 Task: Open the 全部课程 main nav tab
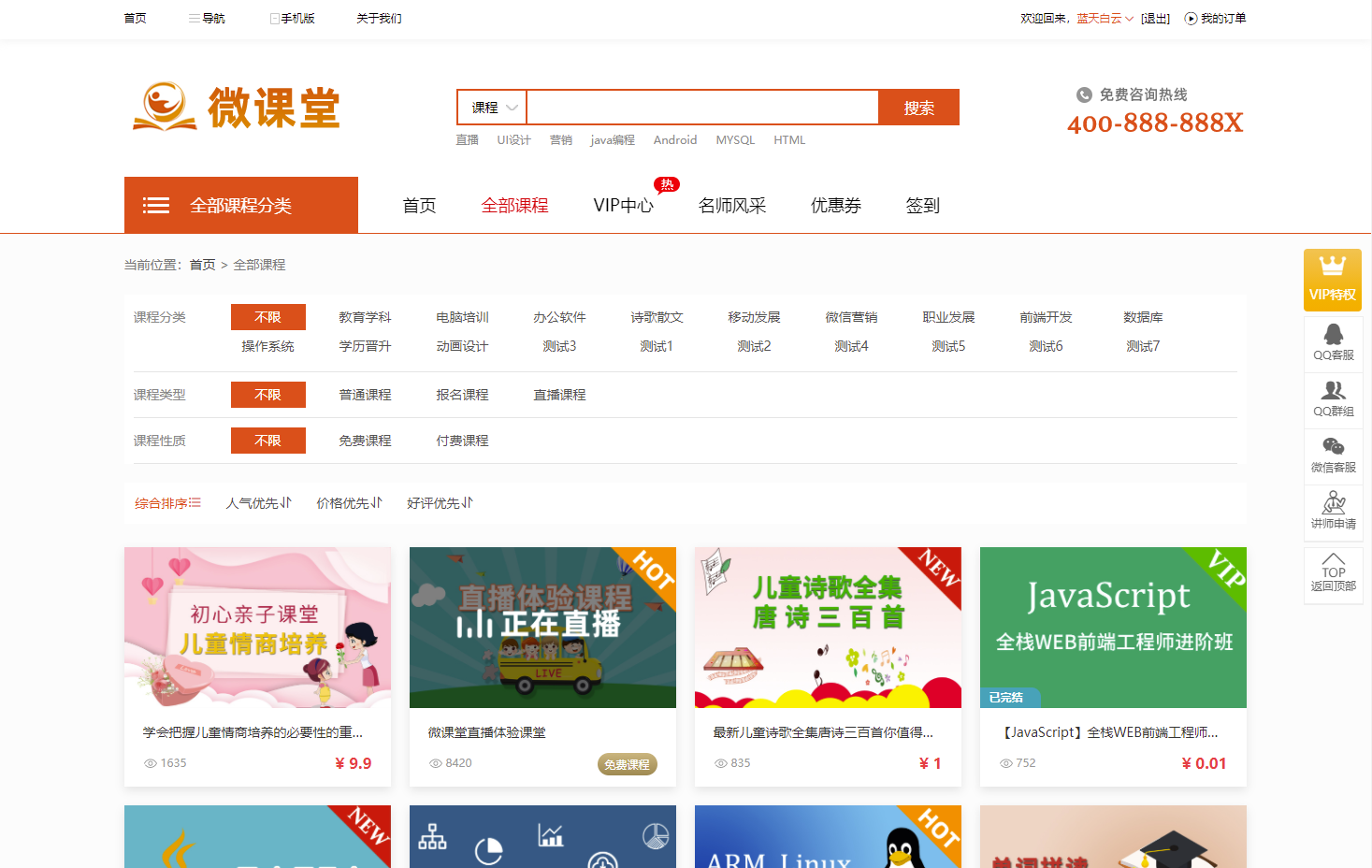pos(514,206)
